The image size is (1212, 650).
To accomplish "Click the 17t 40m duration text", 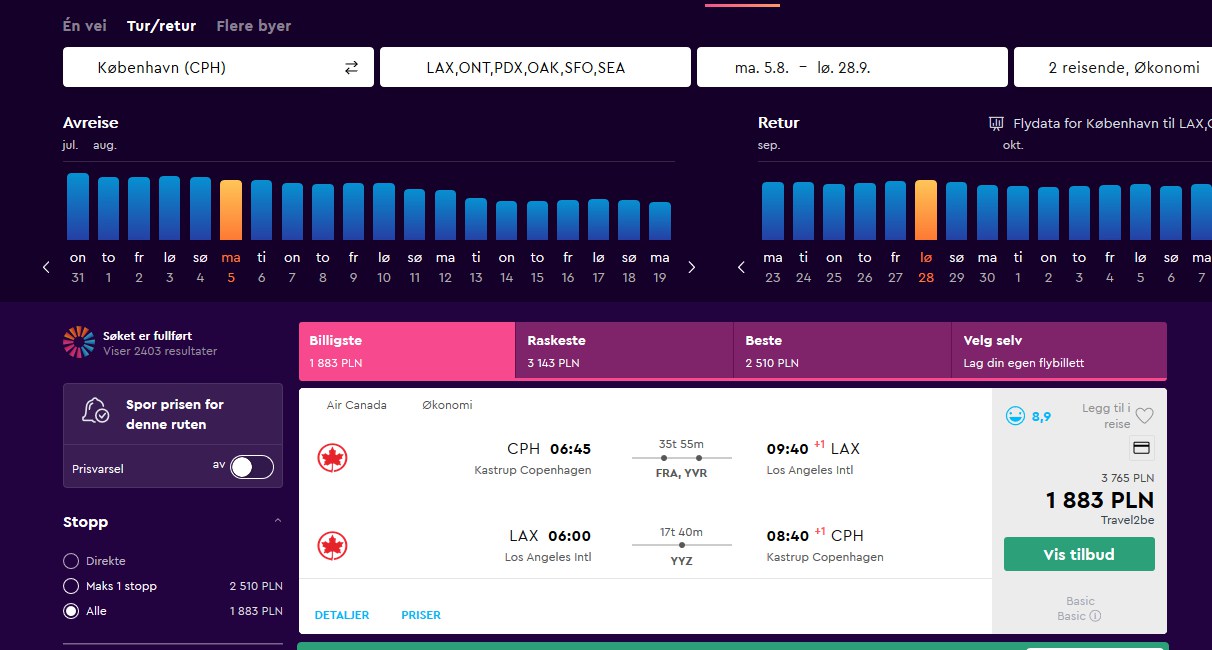I will pos(681,531).
